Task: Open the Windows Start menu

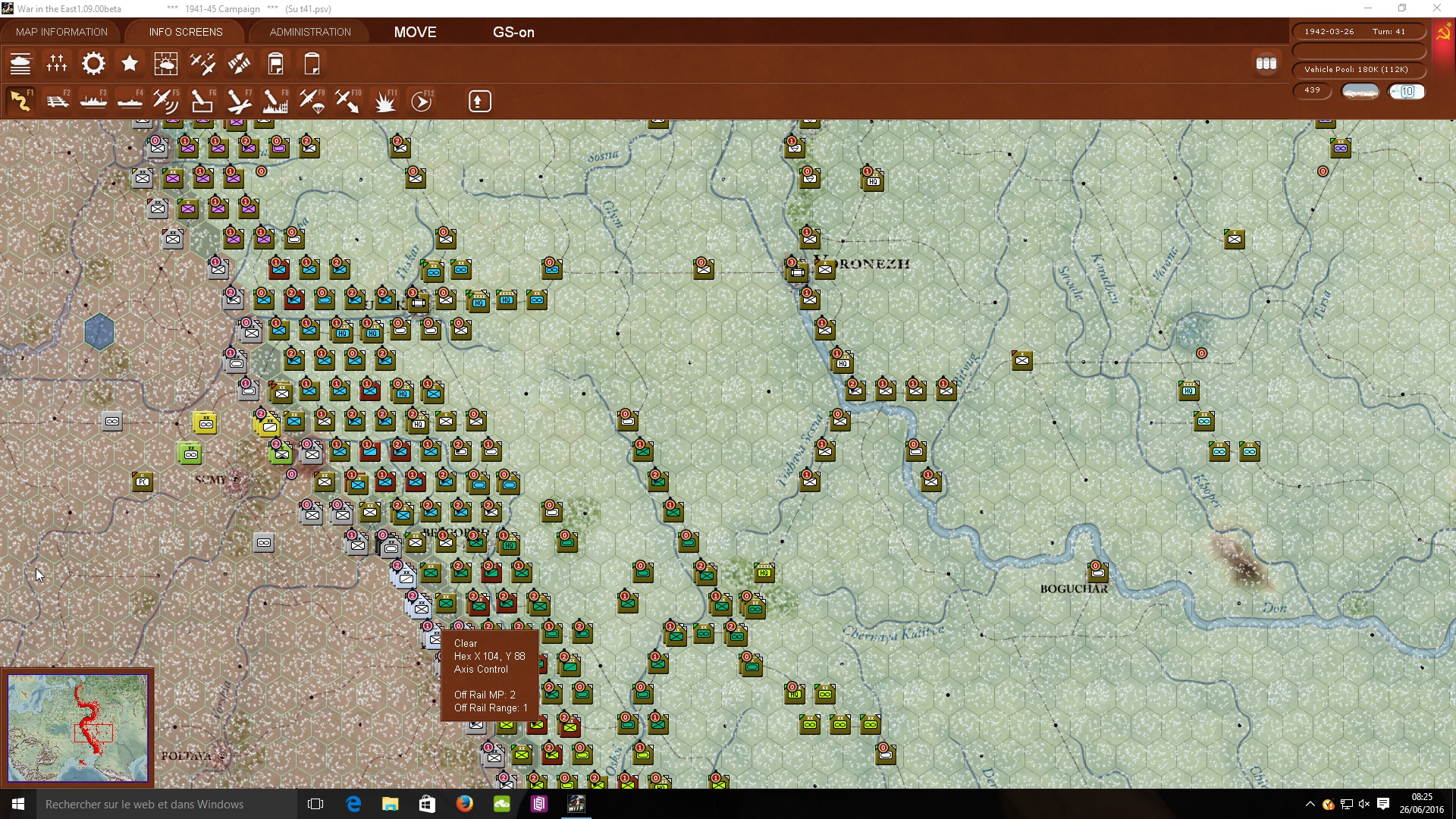Action: tap(18, 804)
